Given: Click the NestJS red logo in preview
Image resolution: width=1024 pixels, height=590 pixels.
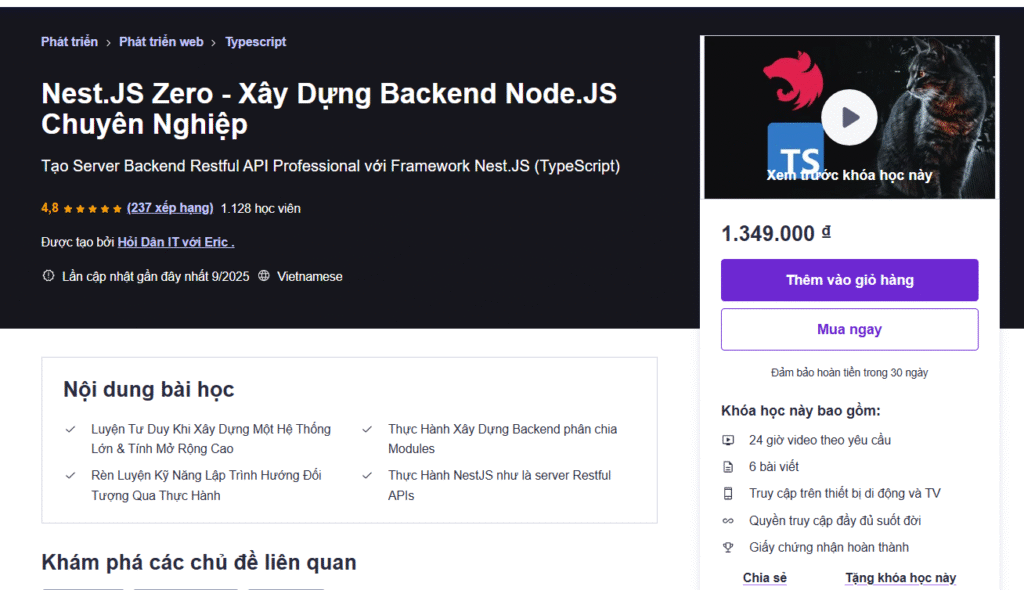Looking at the screenshot, I should [793, 80].
